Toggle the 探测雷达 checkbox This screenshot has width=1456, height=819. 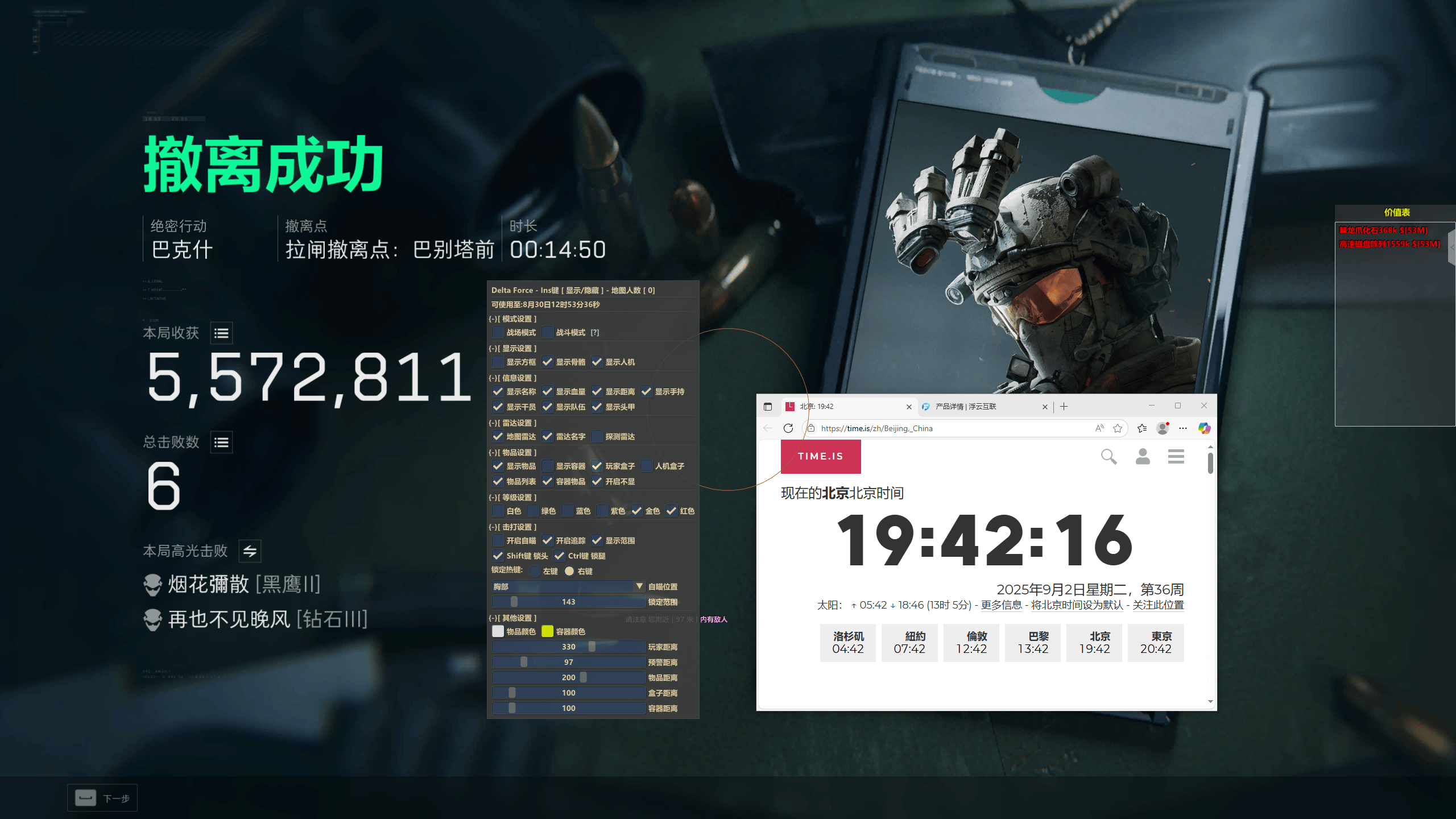597,437
